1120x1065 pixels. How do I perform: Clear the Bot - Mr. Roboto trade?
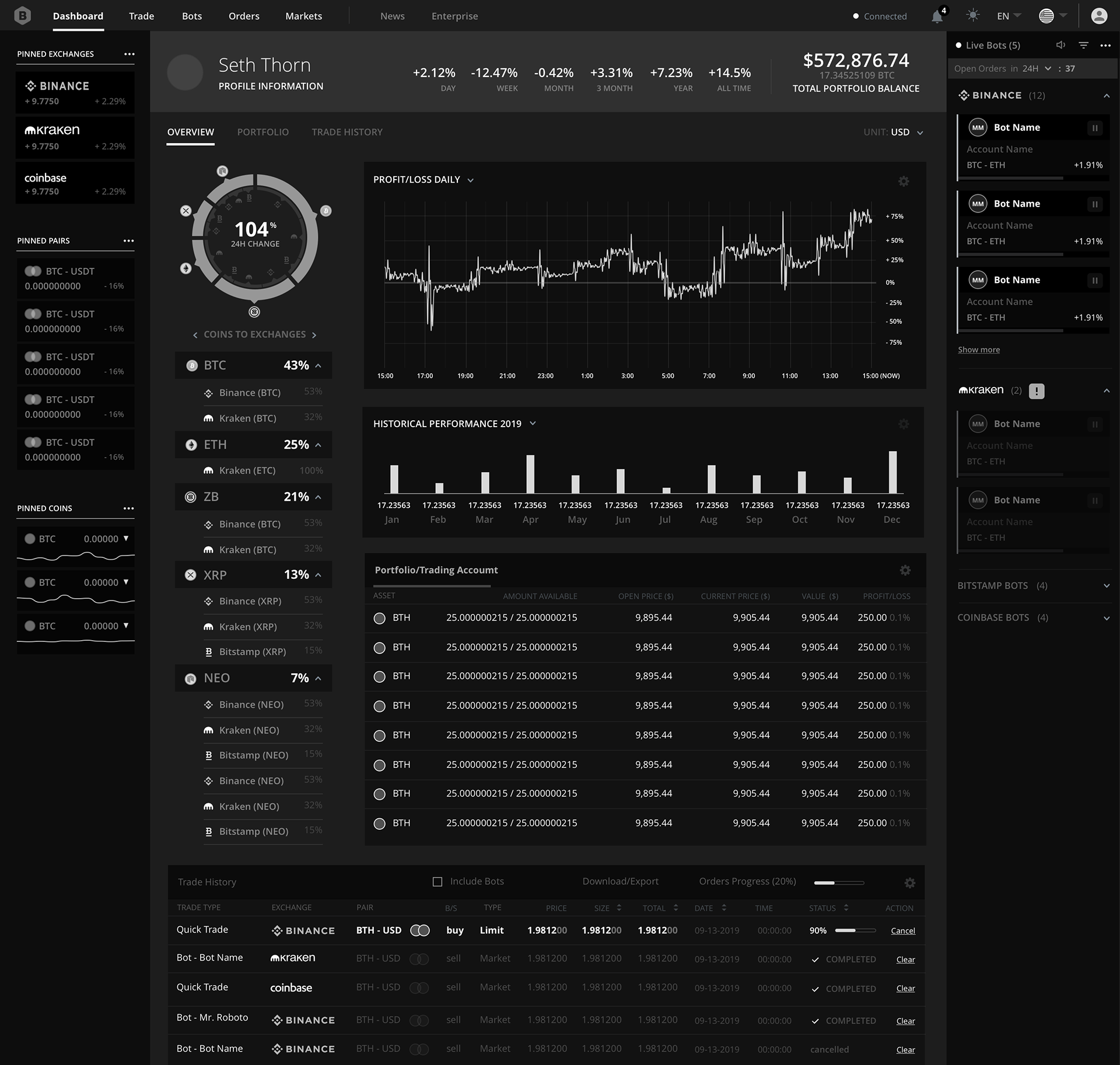[x=905, y=1021]
